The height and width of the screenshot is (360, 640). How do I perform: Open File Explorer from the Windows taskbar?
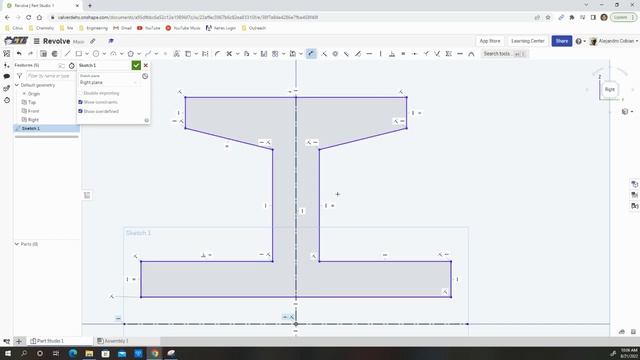coord(89,353)
